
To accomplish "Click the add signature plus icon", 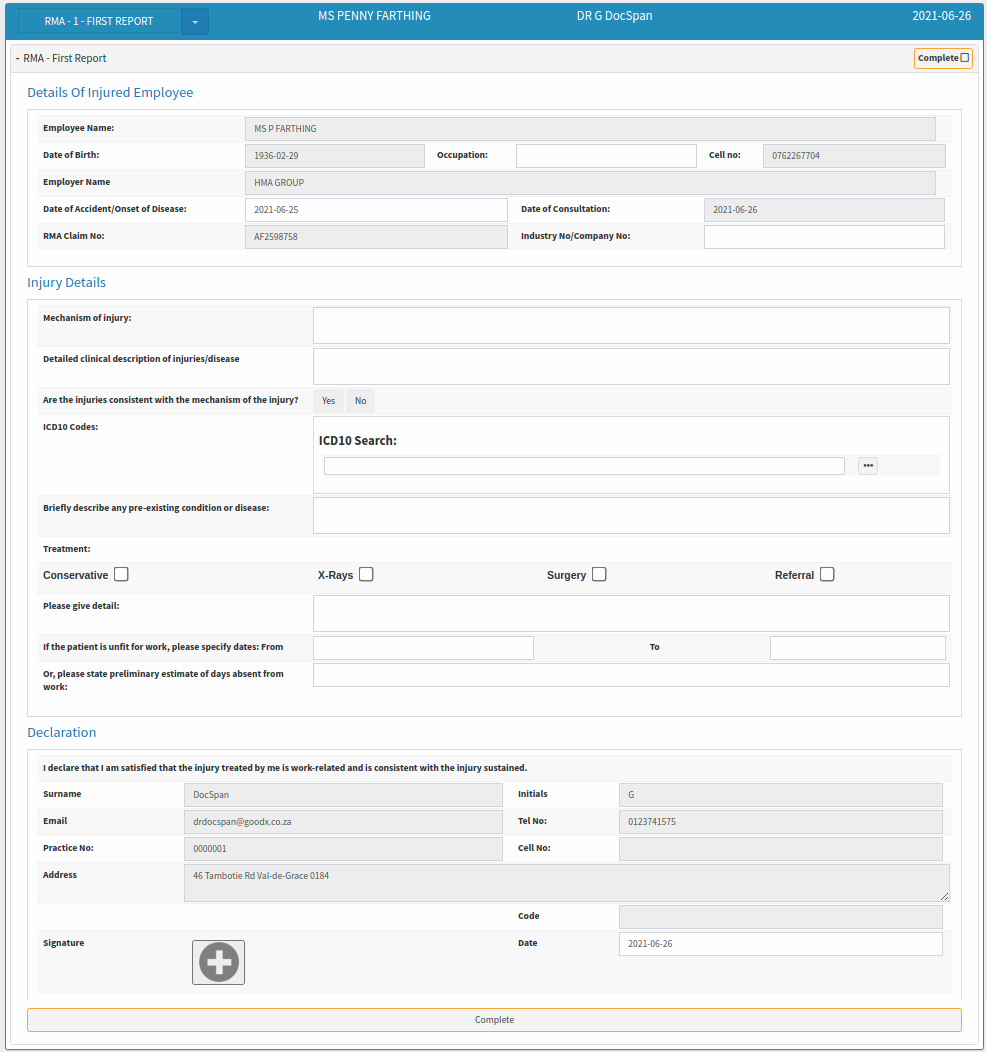I will tap(218, 962).
